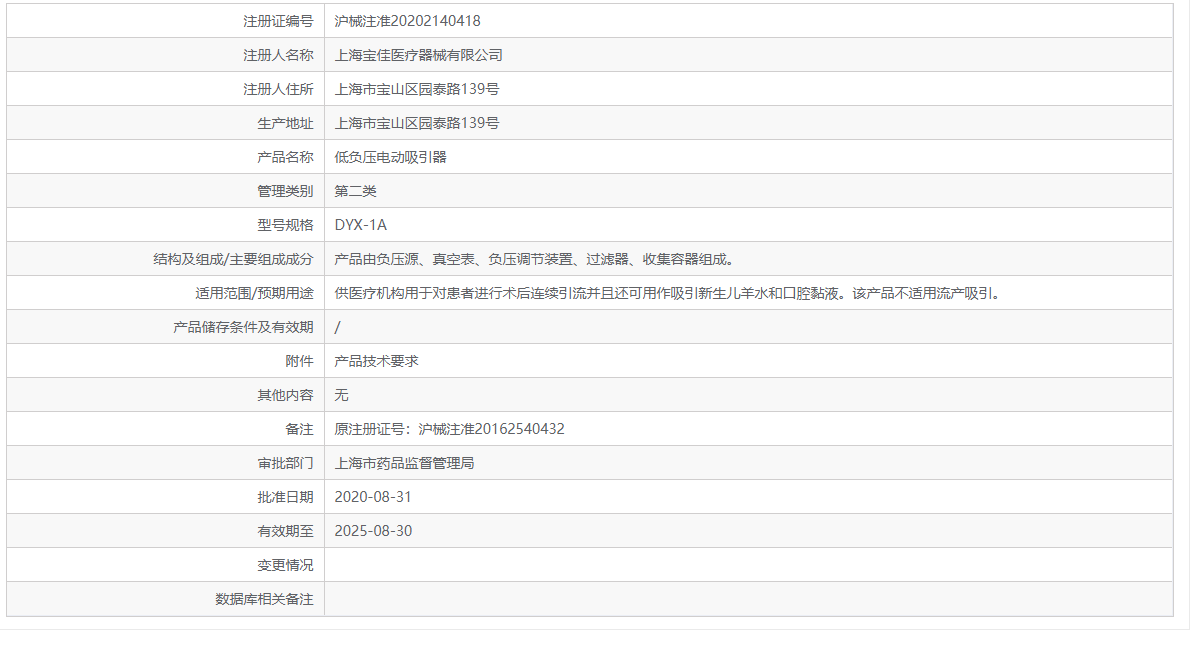The height and width of the screenshot is (648, 1200).
Task: Click the 注册人住所 address text
Action: (x=415, y=88)
